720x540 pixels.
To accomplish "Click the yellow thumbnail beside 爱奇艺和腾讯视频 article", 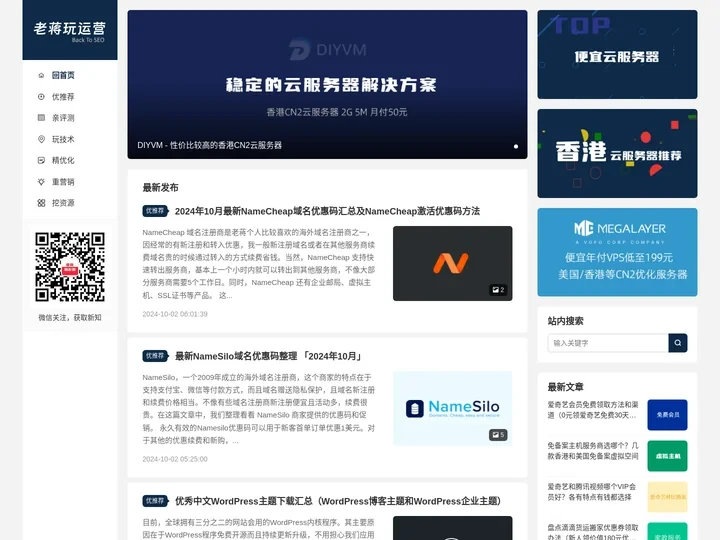I will pos(668,497).
